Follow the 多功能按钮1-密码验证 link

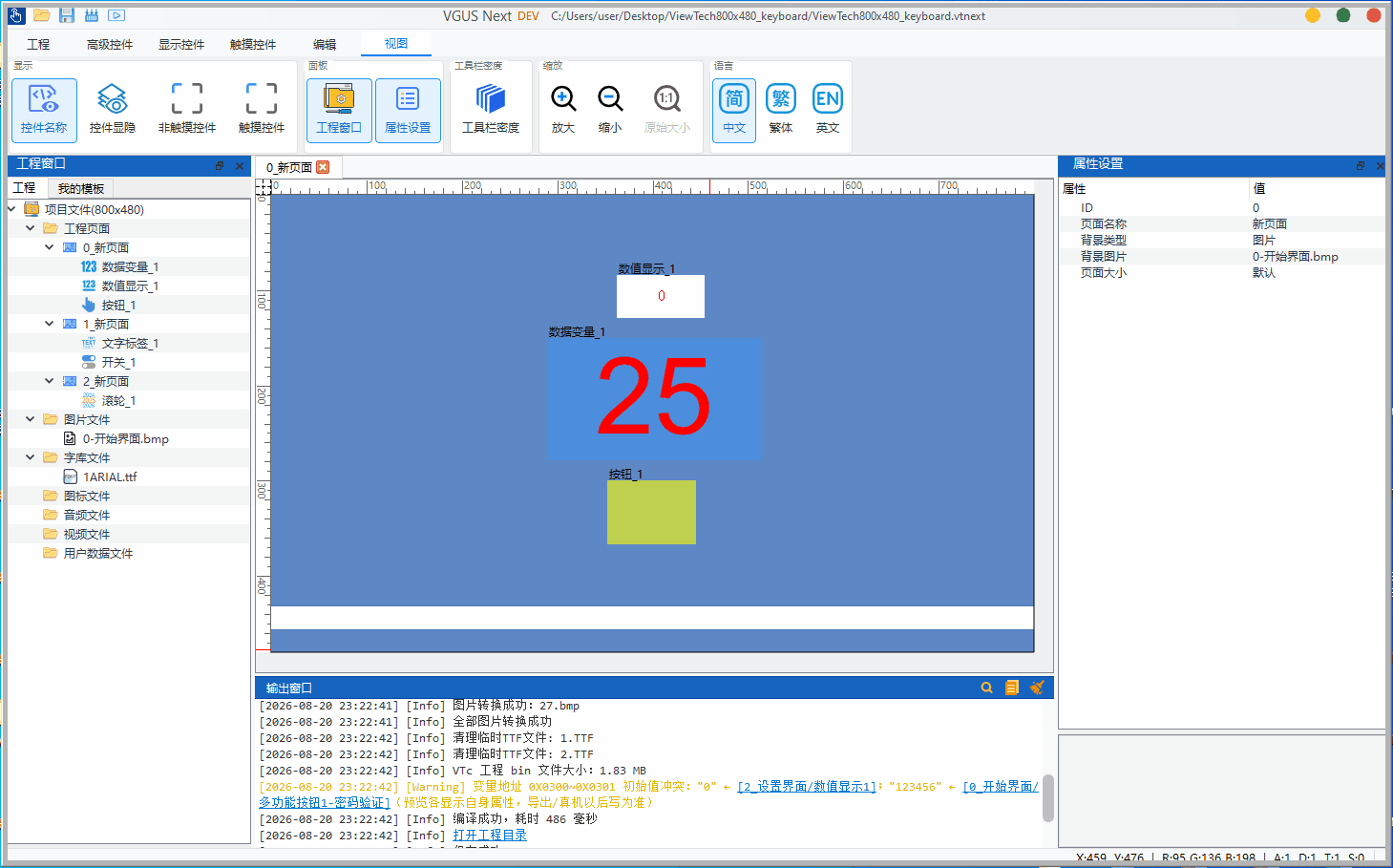[325, 802]
